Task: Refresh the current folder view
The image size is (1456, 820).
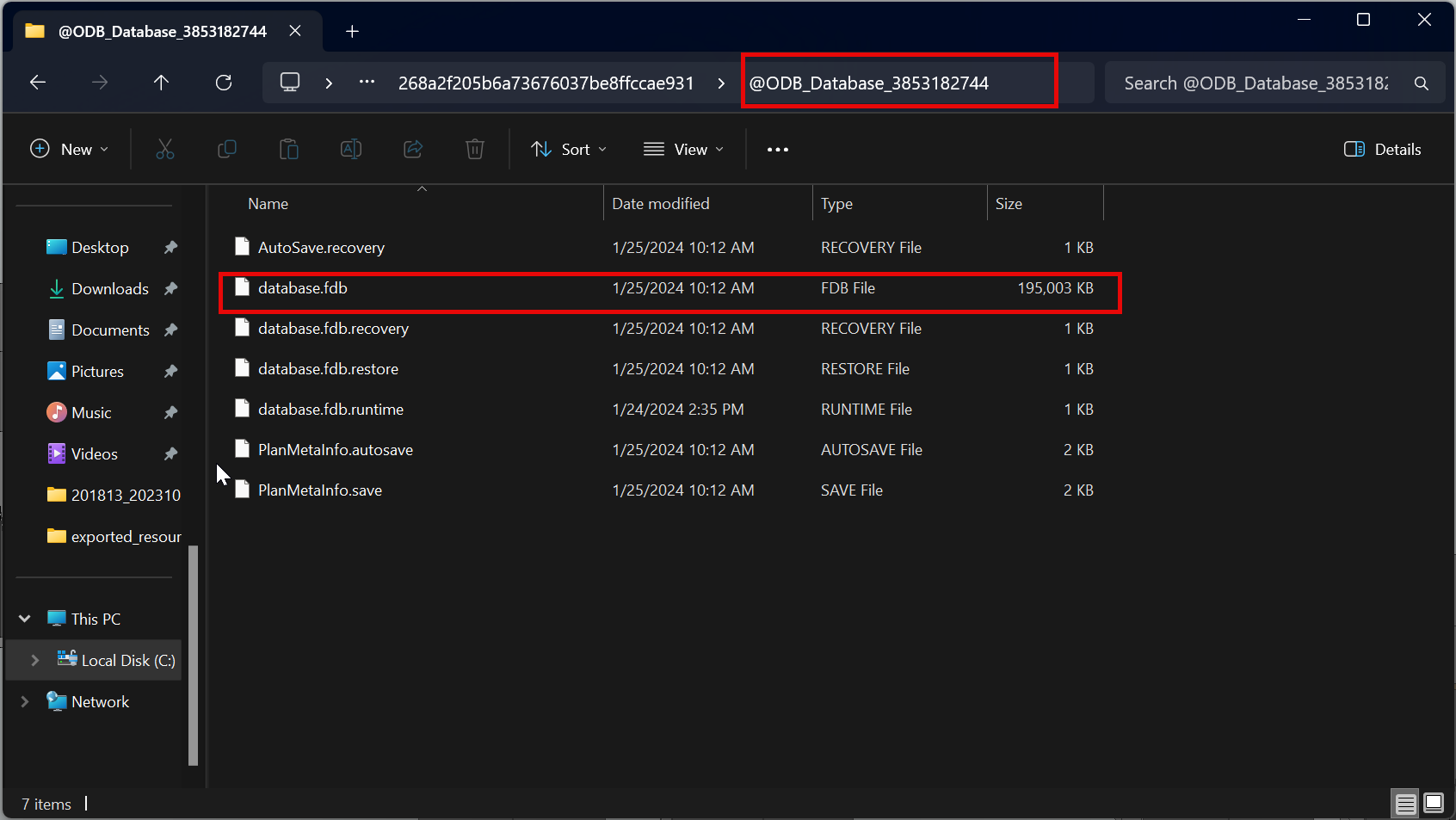Action: (x=224, y=83)
